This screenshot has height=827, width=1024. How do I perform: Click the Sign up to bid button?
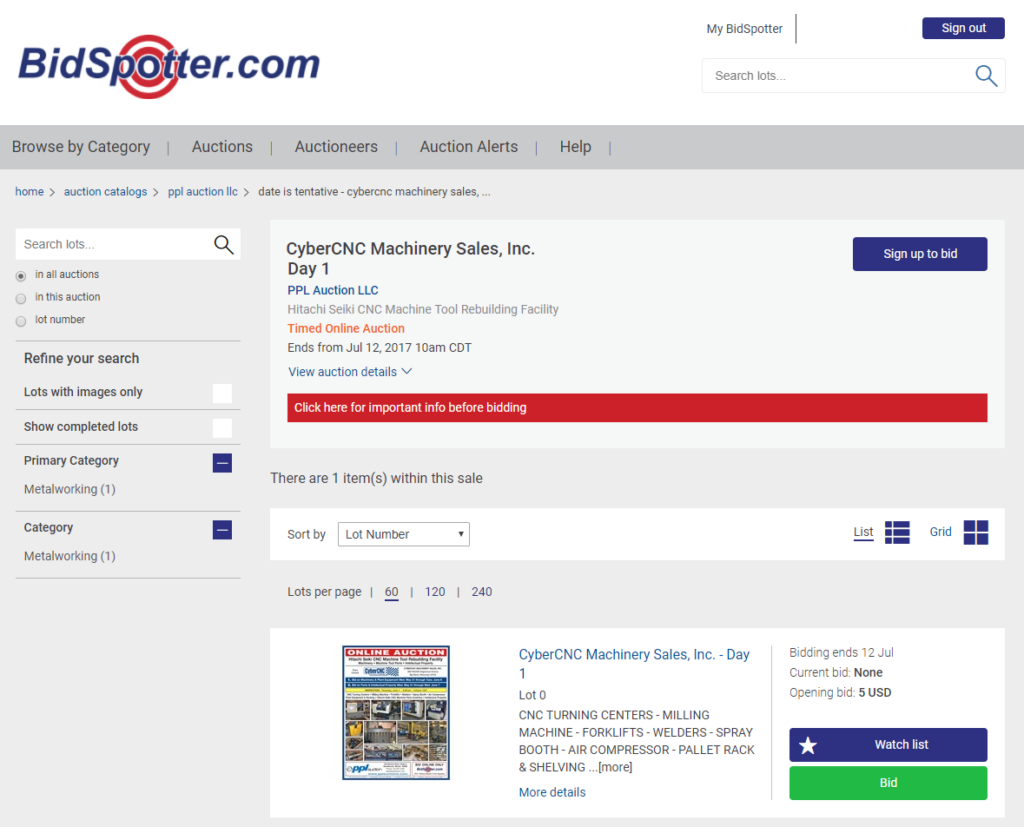click(x=919, y=254)
